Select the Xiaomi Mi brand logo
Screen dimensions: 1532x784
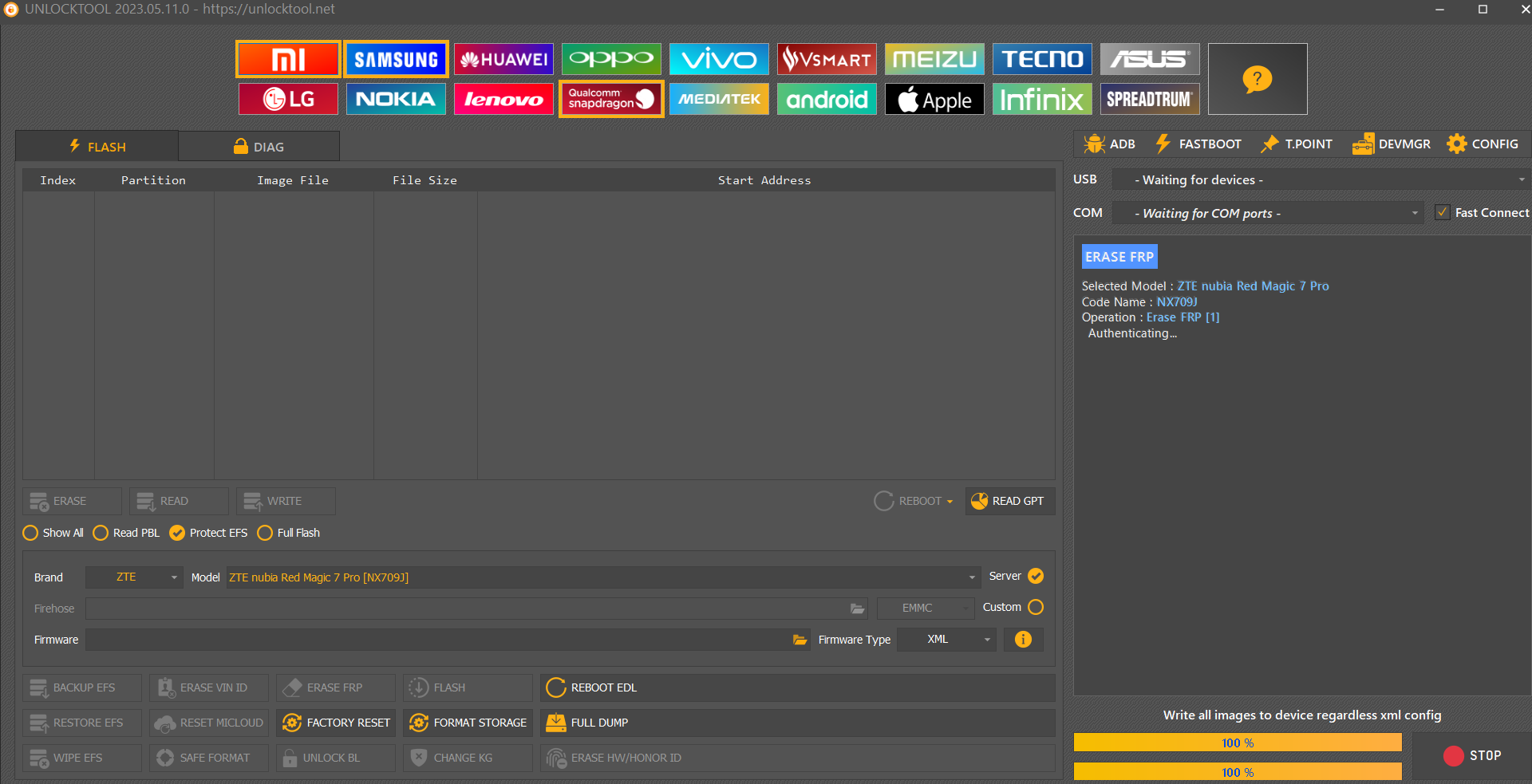(288, 59)
